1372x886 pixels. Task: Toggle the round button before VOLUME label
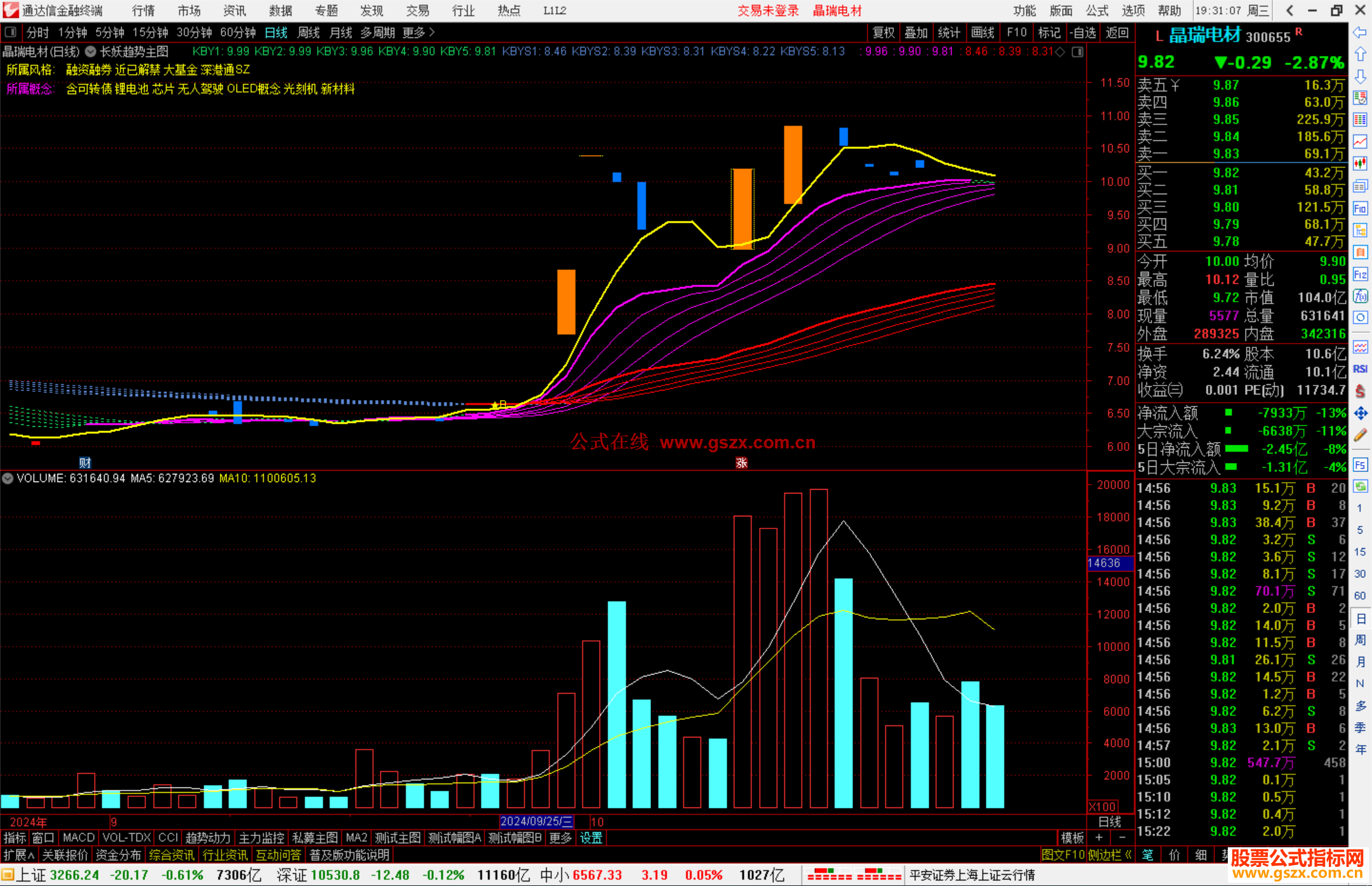[x=8, y=478]
